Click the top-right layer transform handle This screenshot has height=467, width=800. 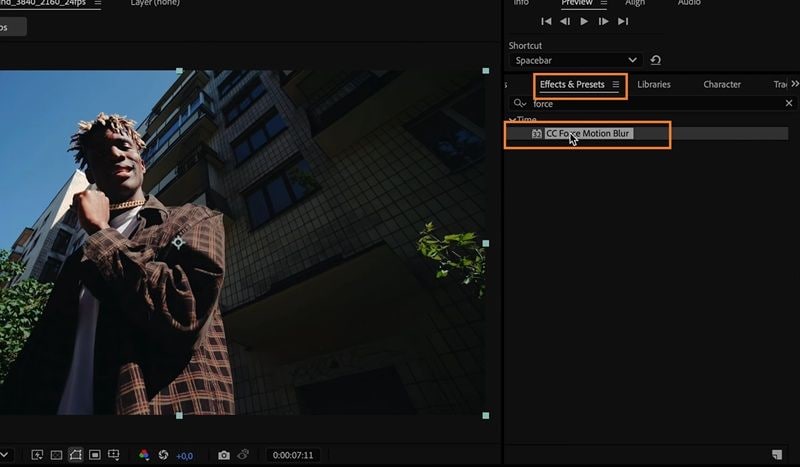tap(486, 70)
